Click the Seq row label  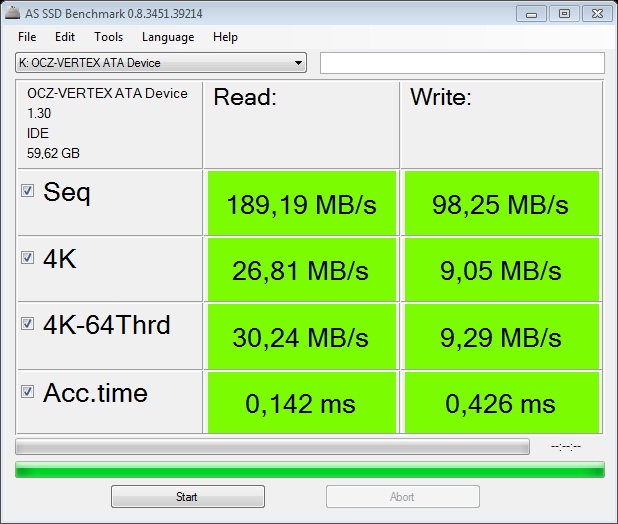coord(67,193)
